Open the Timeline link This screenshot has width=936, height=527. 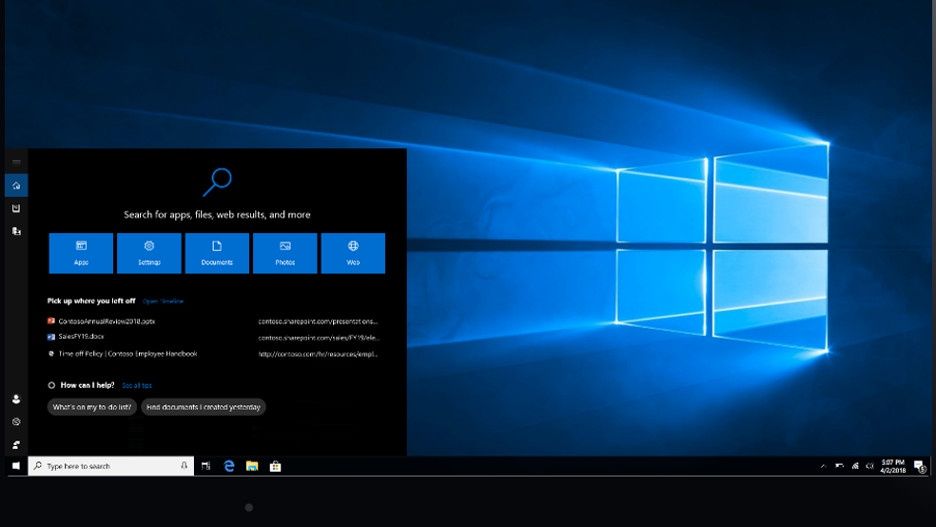pyautogui.click(x=163, y=301)
